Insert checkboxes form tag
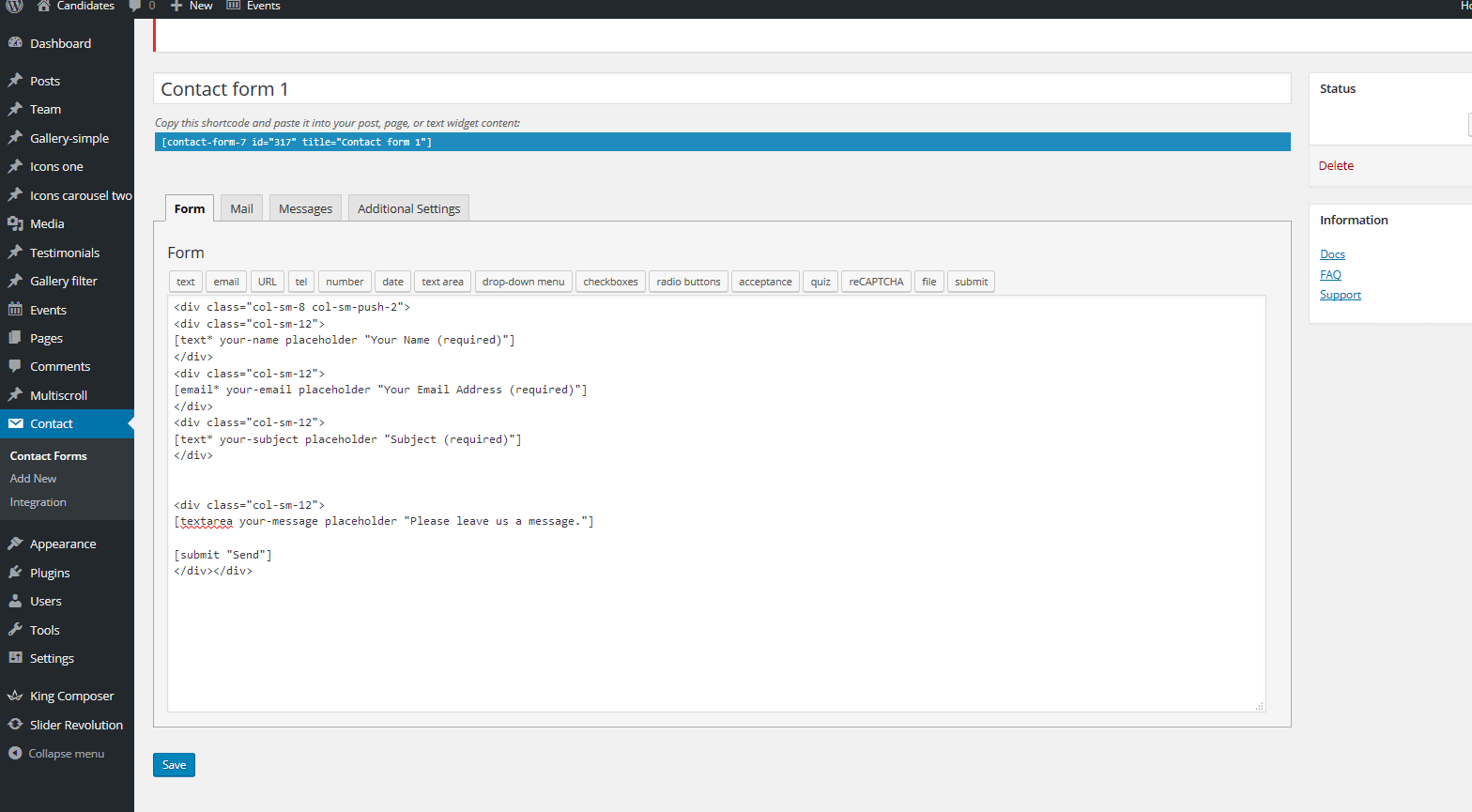1472x812 pixels. 610,282
